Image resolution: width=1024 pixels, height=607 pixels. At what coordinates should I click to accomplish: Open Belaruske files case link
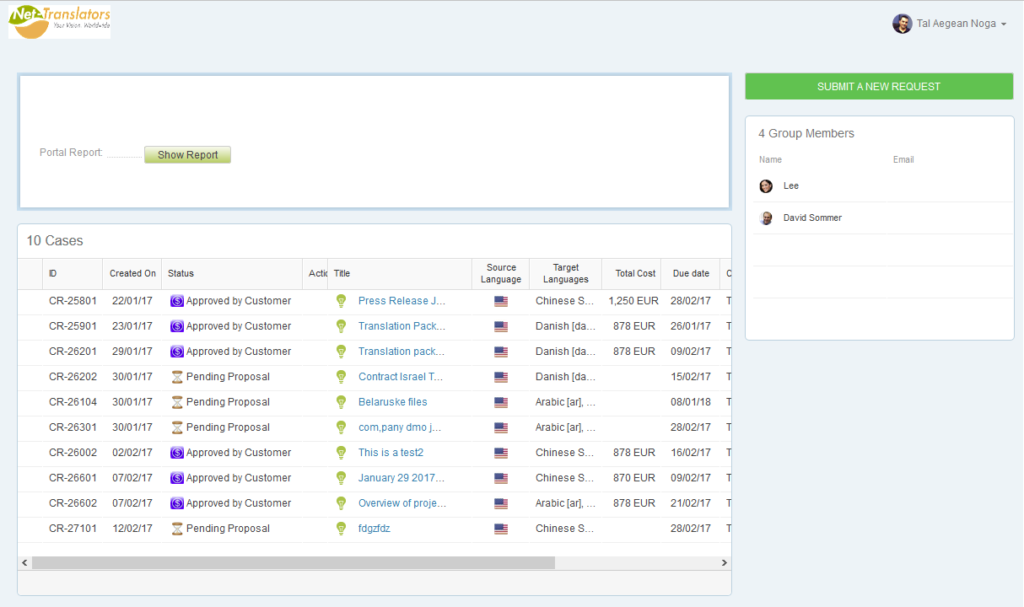coord(392,402)
